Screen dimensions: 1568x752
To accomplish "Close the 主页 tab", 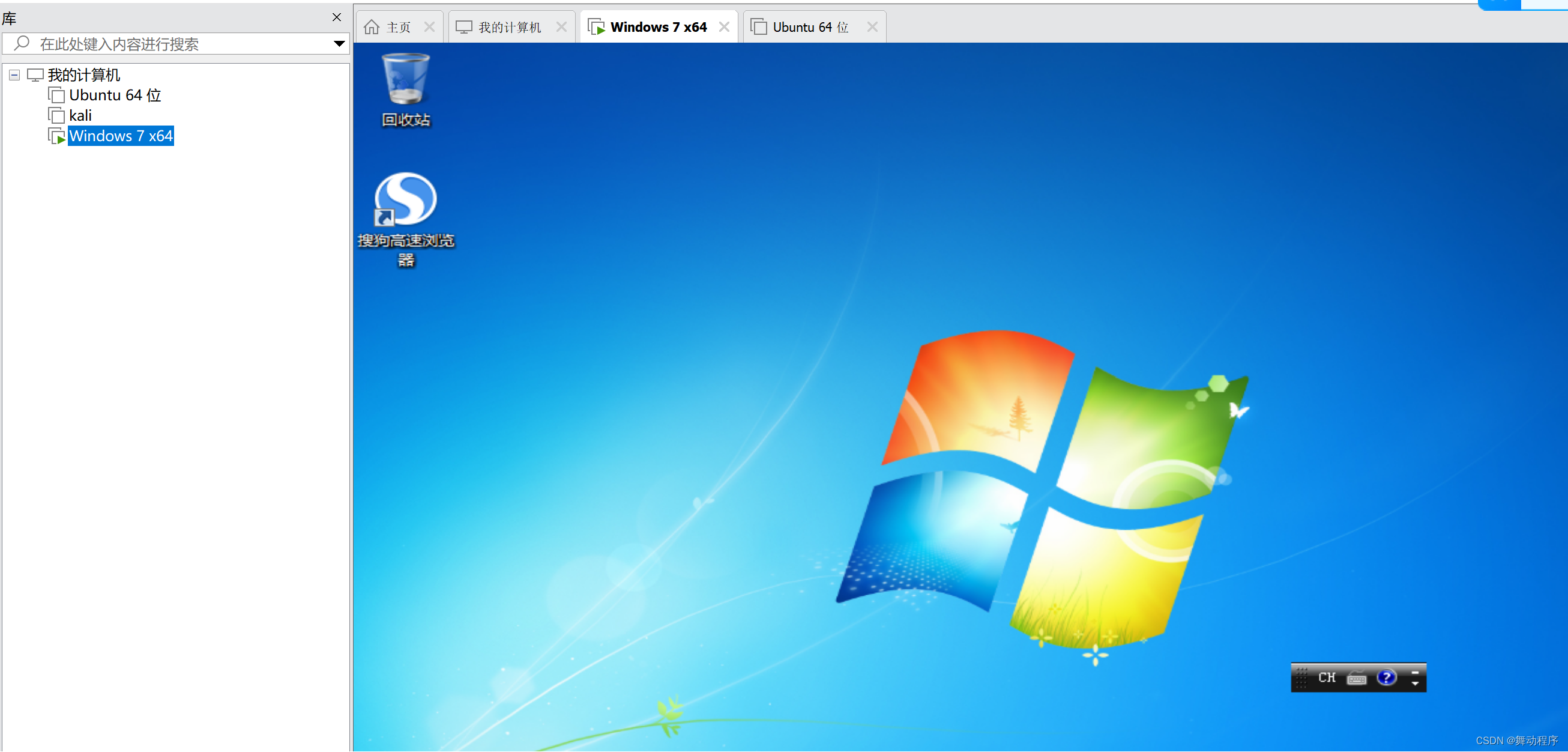I will [x=429, y=27].
